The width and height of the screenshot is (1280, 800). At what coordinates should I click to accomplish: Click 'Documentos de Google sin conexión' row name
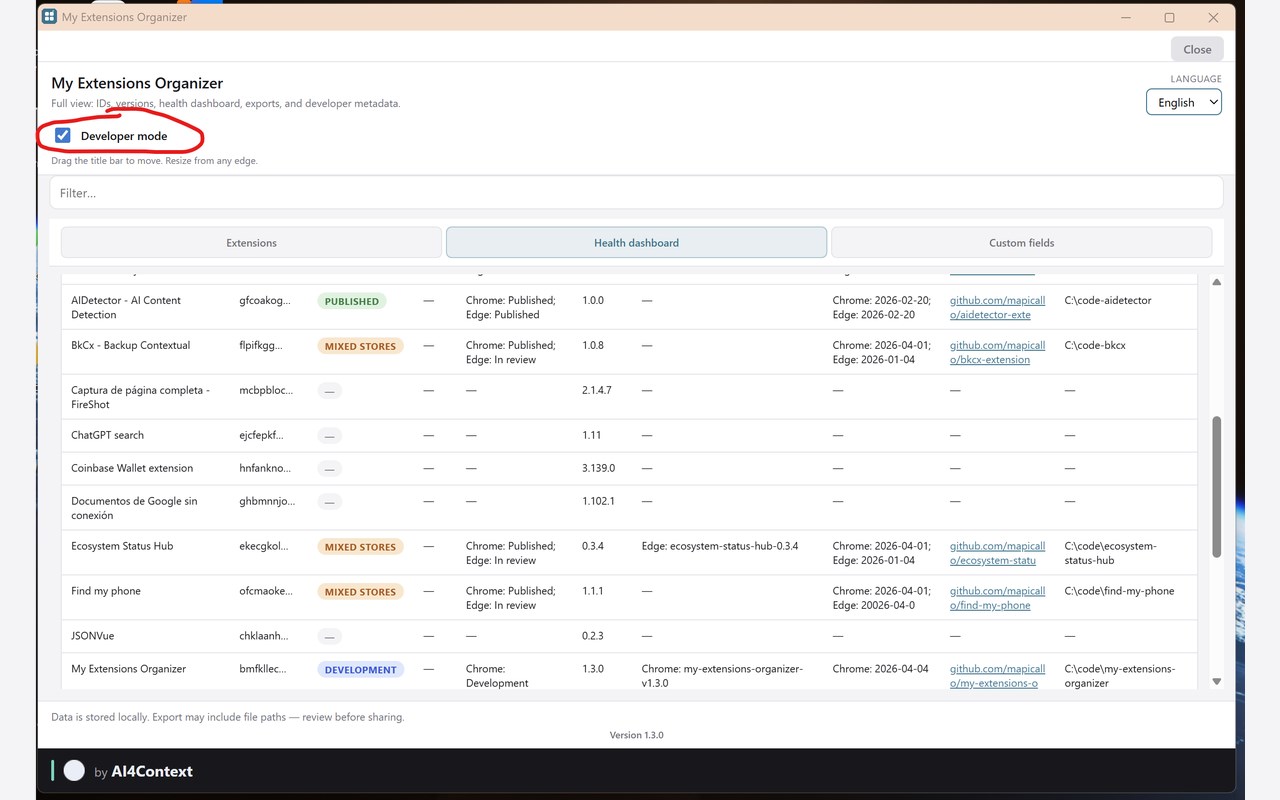134,508
